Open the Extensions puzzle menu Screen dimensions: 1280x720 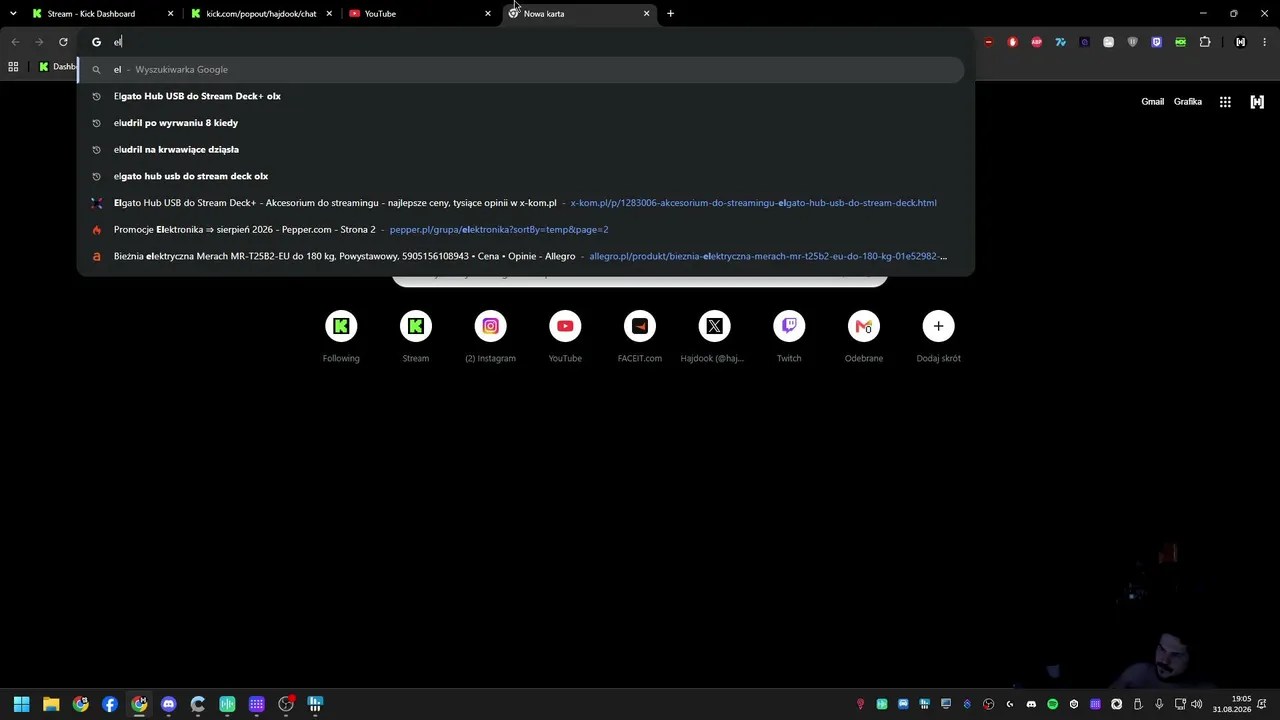pyautogui.click(x=1205, y=42)
